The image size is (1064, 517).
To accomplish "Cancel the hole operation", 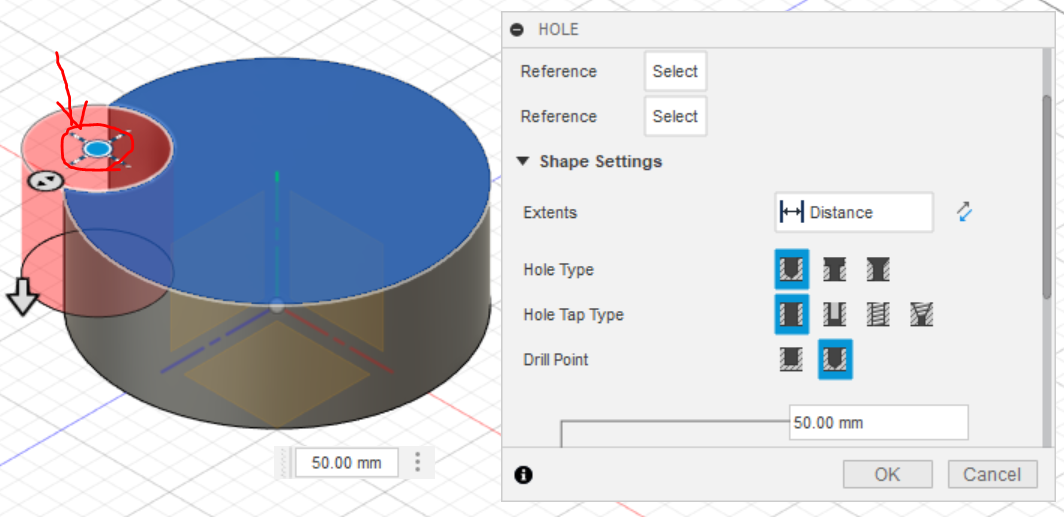I will click(x=993, y=474).
